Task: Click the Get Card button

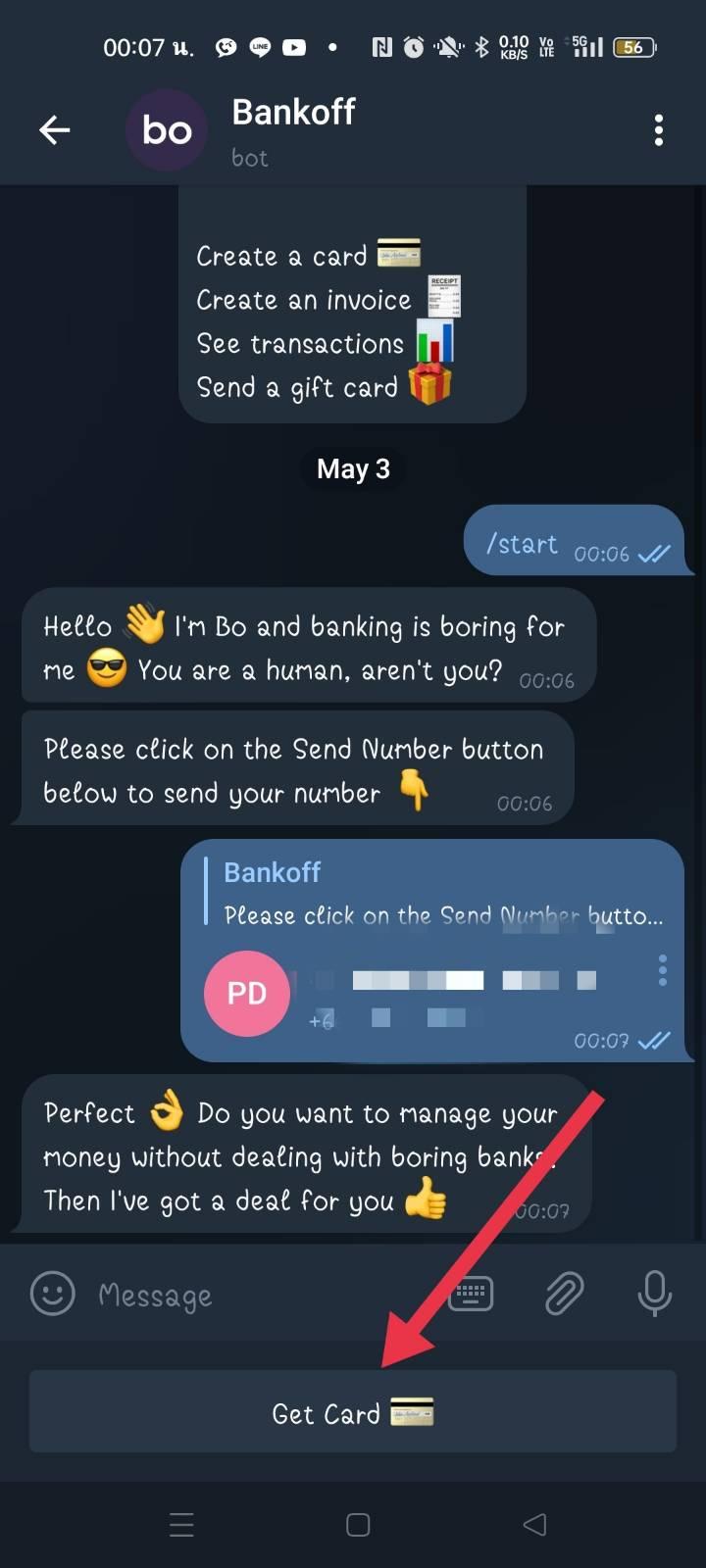Action: (353, 1411)
